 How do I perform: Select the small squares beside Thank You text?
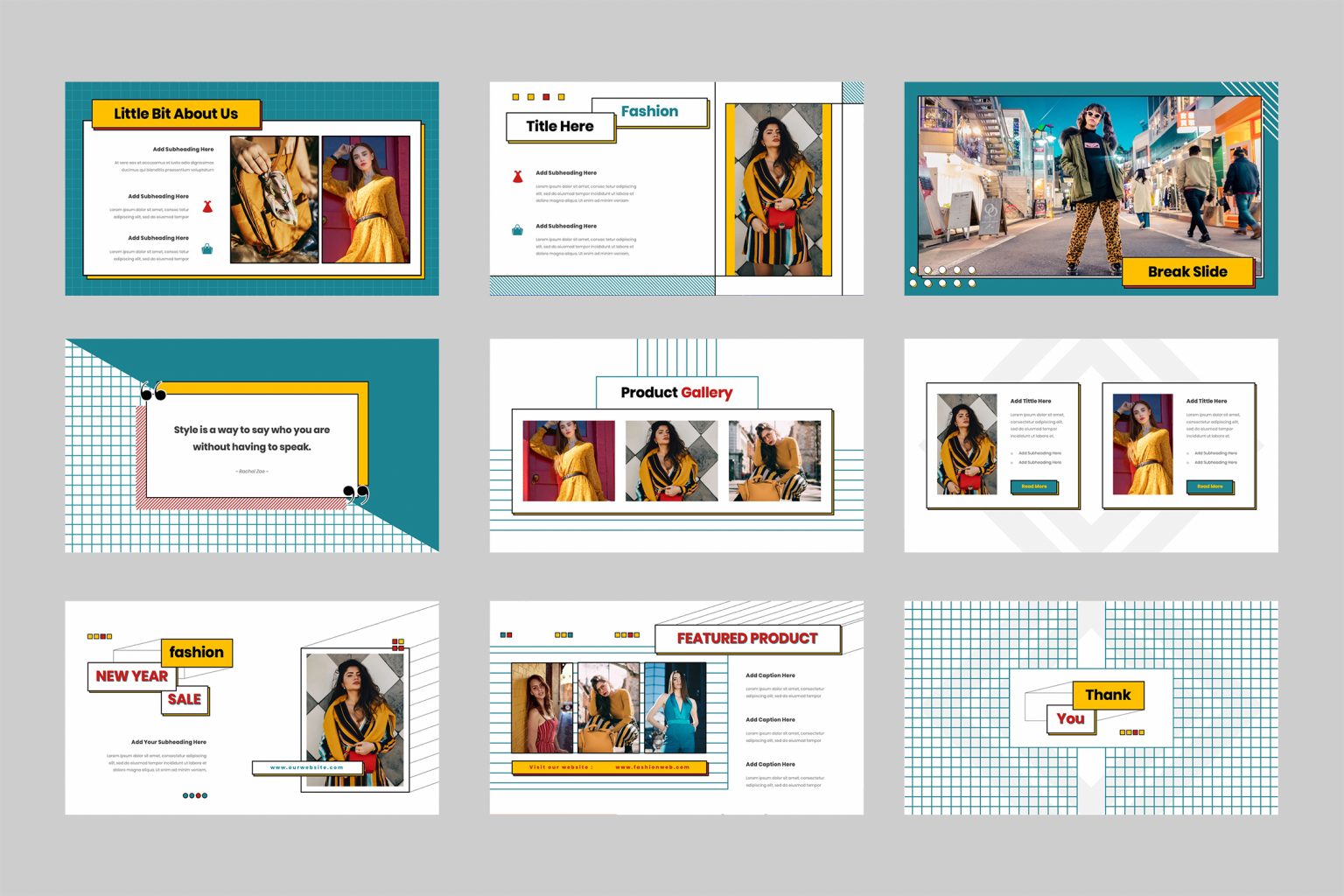(1131, 732)
